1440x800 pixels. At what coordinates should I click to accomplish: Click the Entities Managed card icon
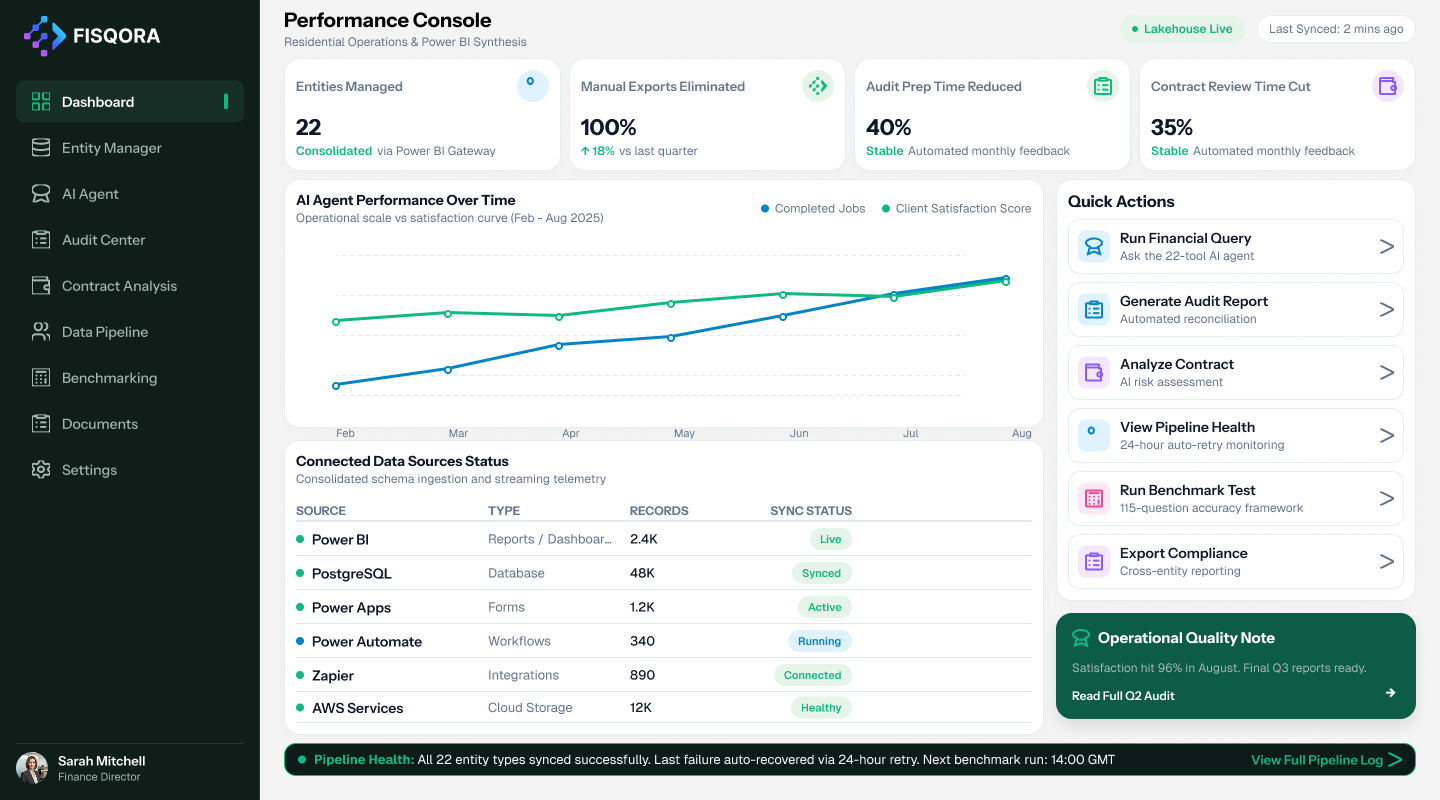coord(533,86)
